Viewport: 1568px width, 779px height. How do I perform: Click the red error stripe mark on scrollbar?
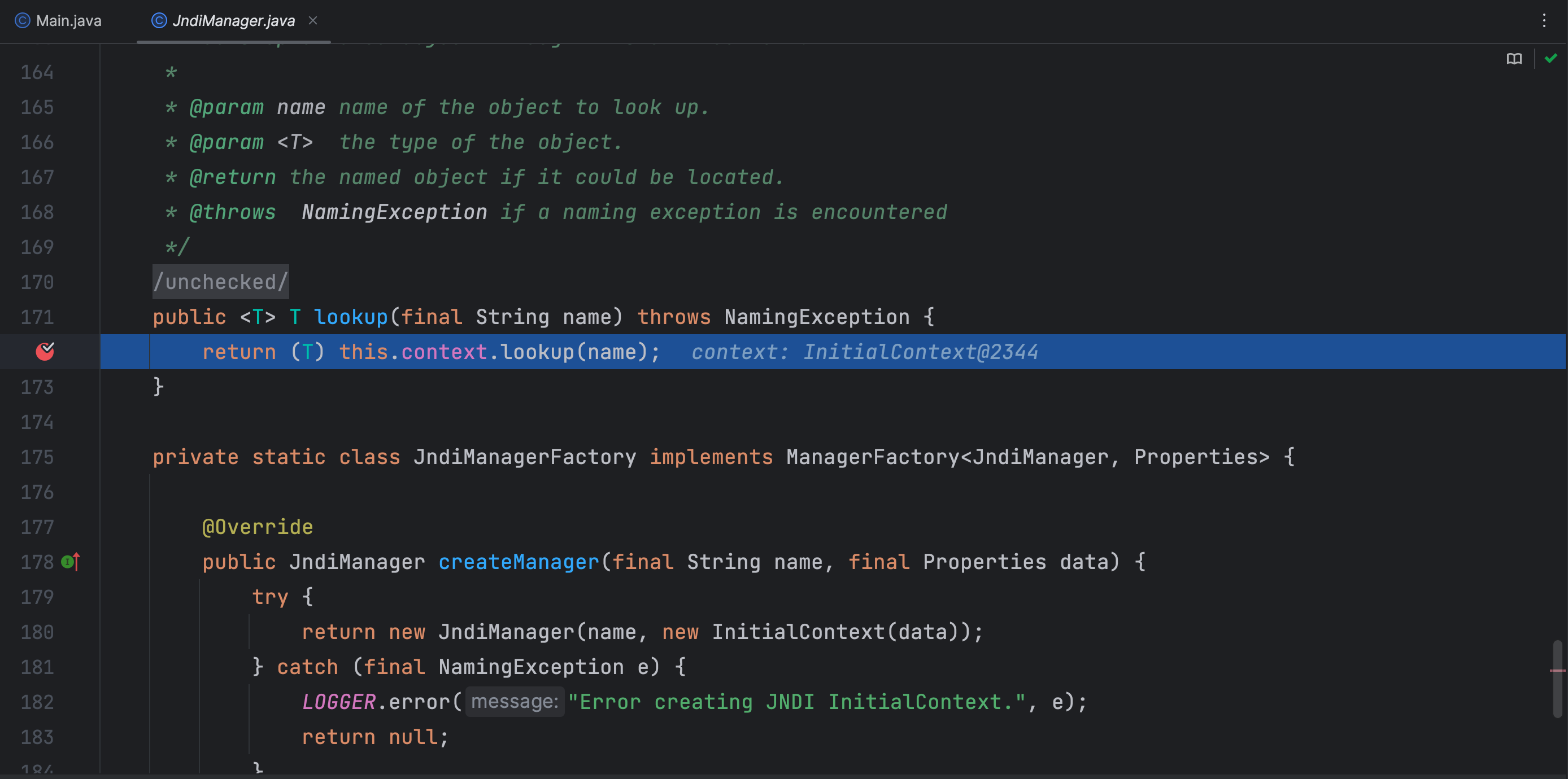(x=1557, y=670)
